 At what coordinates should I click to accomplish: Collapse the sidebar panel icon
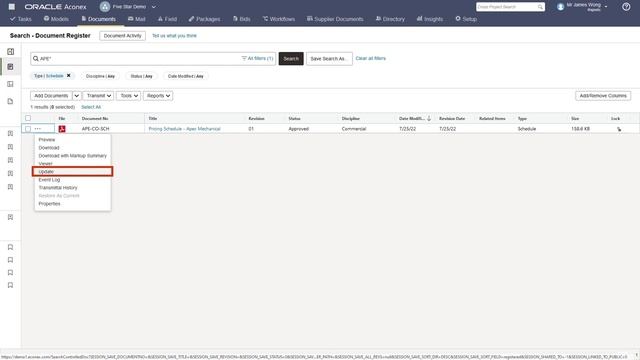pyautogui.click(x=11, y=51)
